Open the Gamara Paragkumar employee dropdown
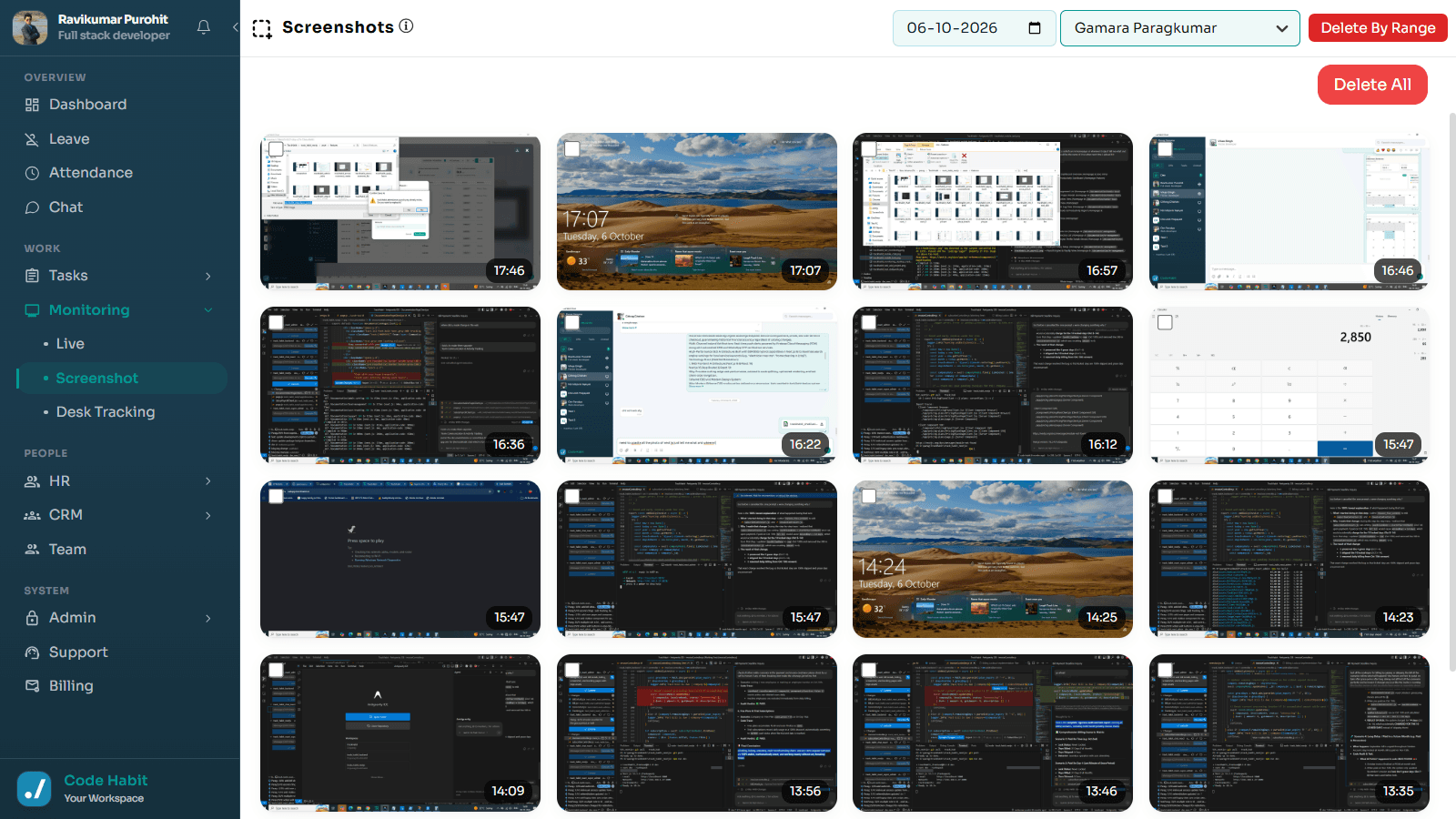Viewport: 1456px width, 819px height. pos(1180,28)
